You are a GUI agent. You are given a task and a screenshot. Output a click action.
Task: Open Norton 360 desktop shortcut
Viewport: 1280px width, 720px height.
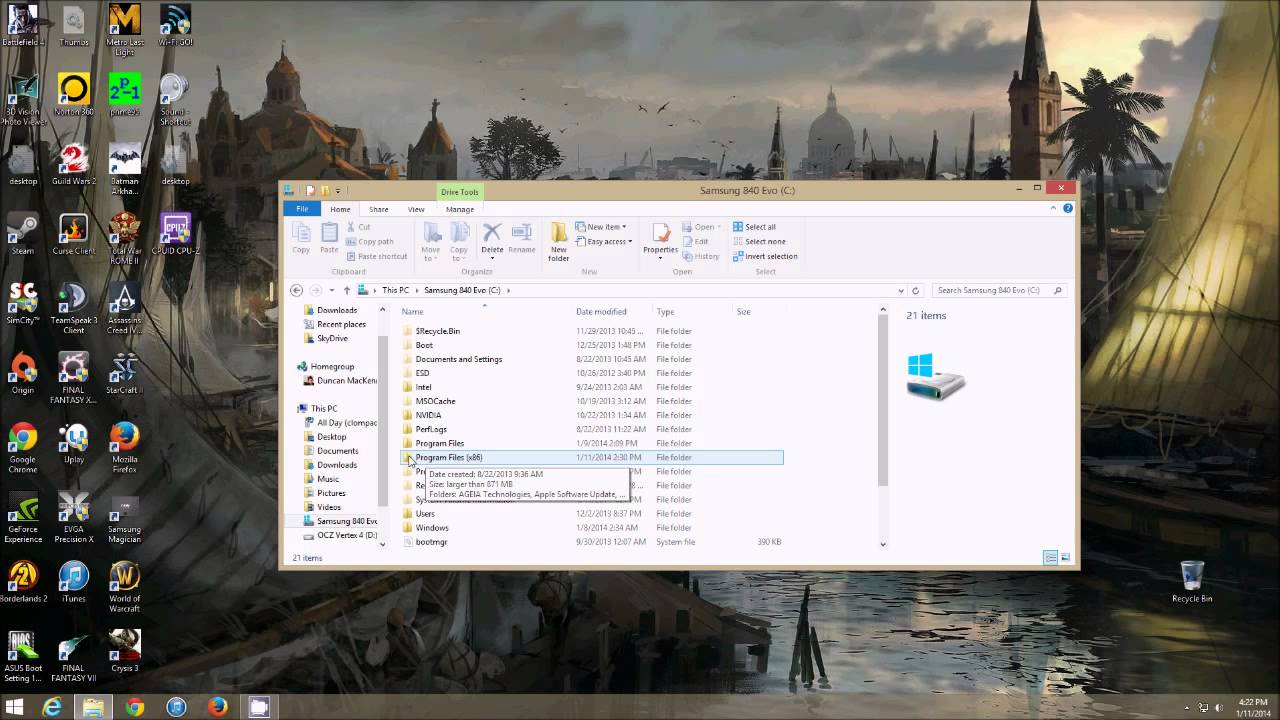pos(73,95)
